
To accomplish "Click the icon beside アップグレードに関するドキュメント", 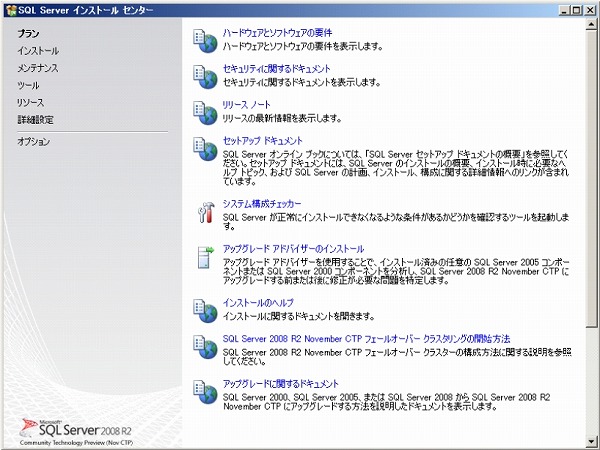I will tap(205, 392).
